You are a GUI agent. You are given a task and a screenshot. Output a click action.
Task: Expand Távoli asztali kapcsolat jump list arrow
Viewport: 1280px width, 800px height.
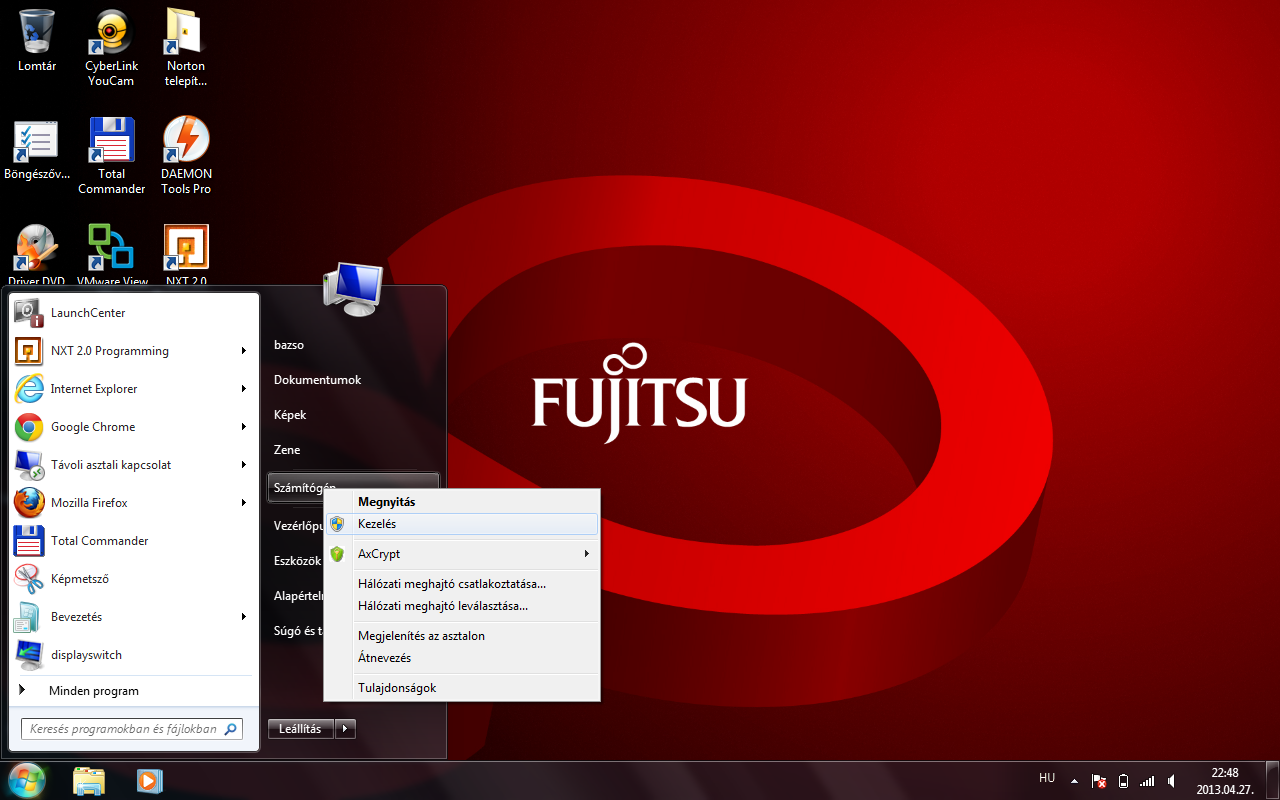pyautogui.click(x=244, y=465)
